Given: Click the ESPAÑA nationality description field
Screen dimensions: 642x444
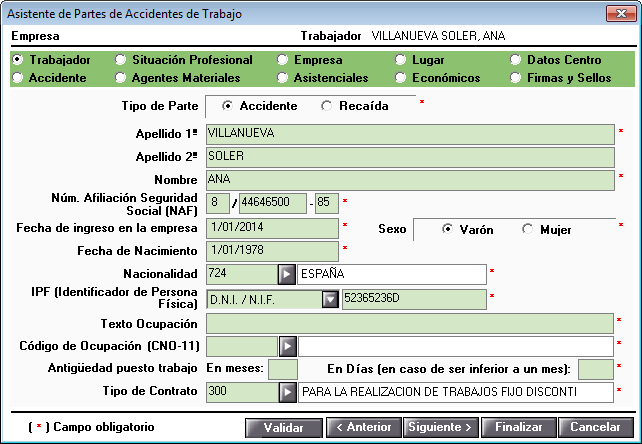Looking at the screenshot, I should [x=392, y=274].
